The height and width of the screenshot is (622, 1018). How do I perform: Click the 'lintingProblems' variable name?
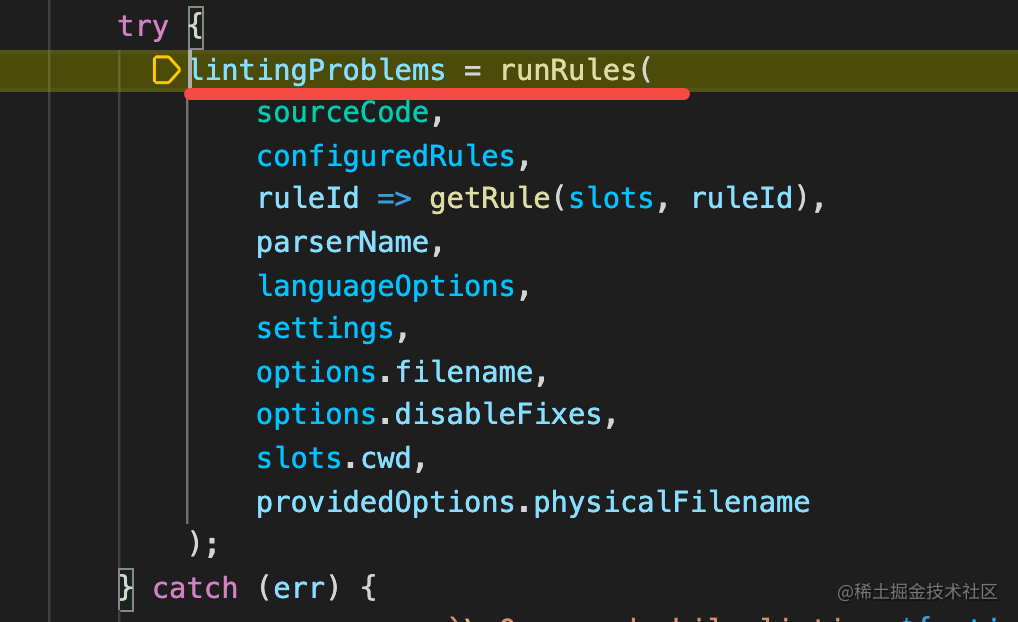(317, 70)
